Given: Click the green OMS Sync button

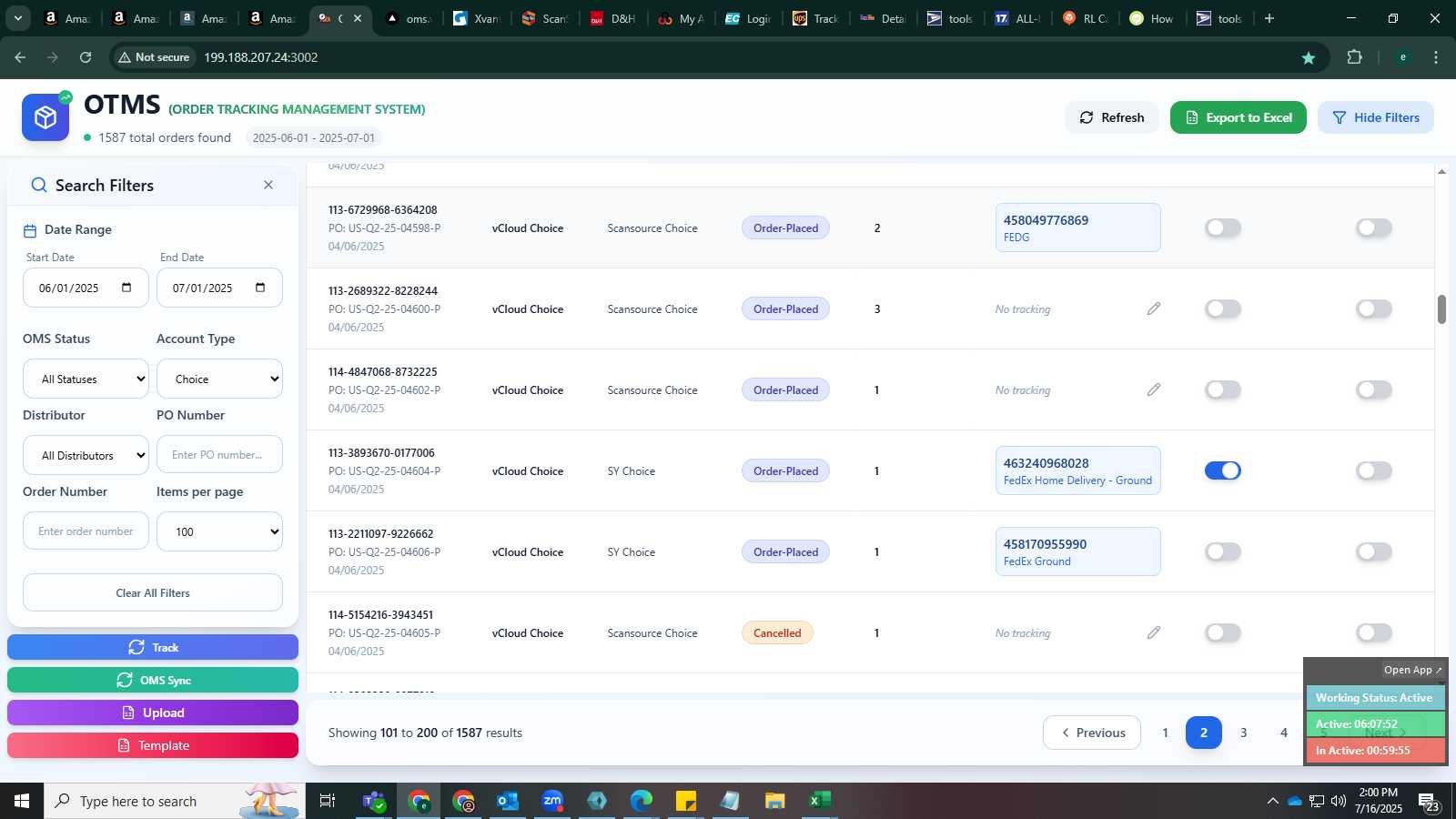Looking at the screenshot, I should [x=153, y=680].
